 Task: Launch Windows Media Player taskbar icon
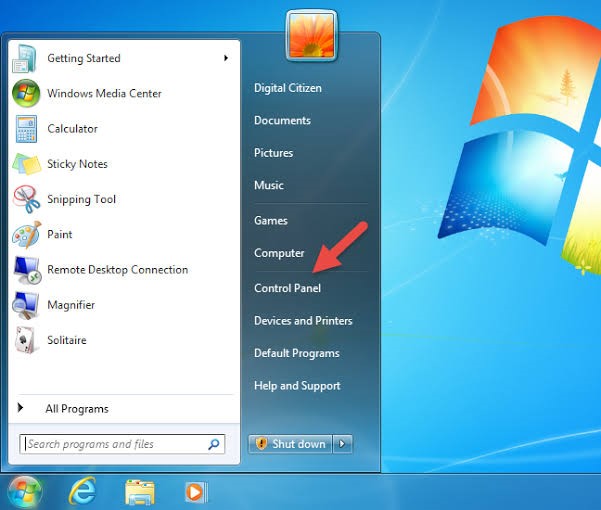coord(196,492)
